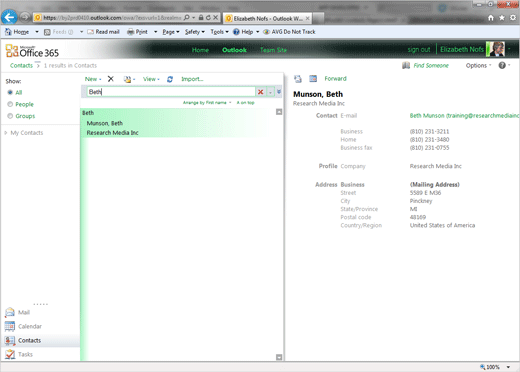Click the browser forward arrow button

(25, 17)
